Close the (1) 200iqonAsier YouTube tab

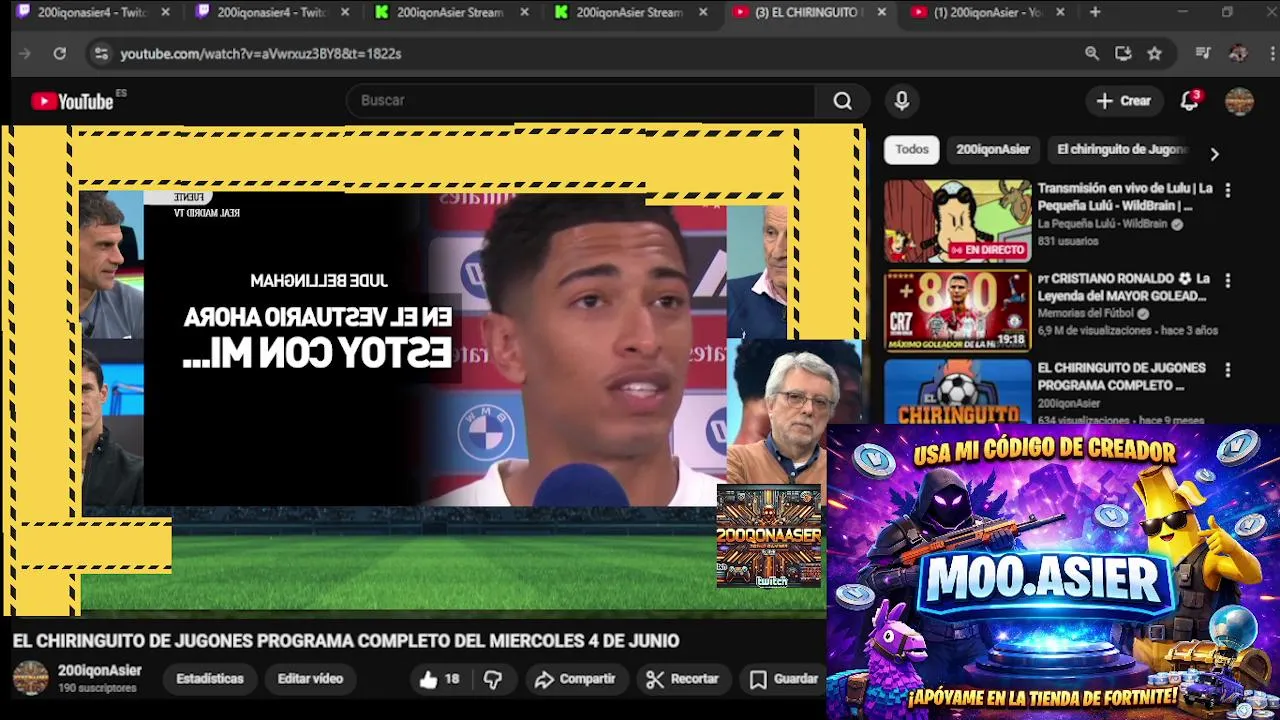(x=1060, y=12)
